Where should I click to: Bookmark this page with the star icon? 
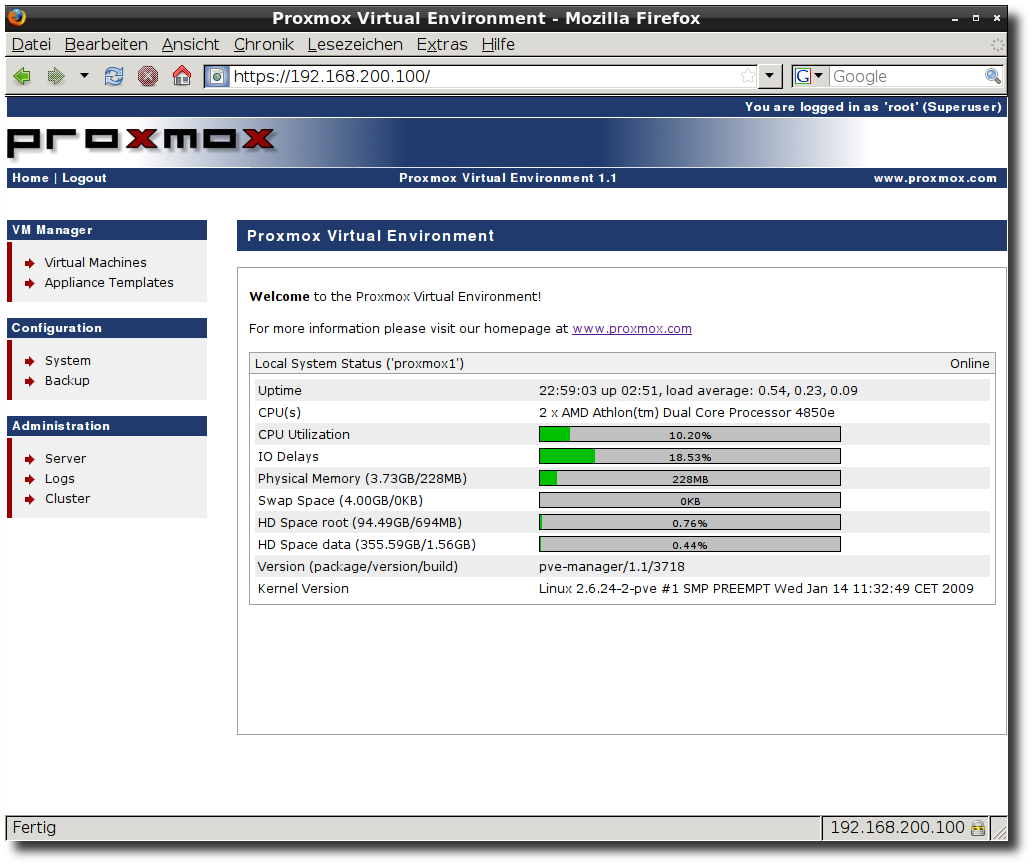pos(747,77)
